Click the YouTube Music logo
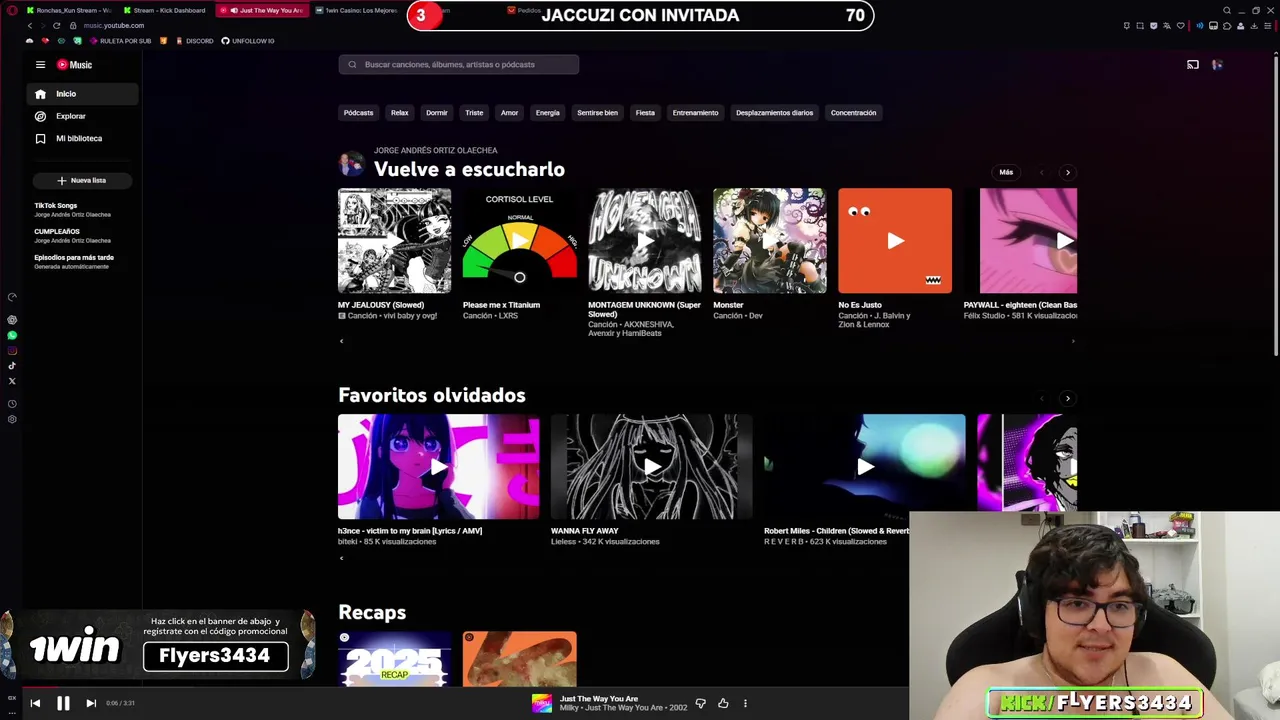This screenshot has height=720, width=1280. [74, 65]
